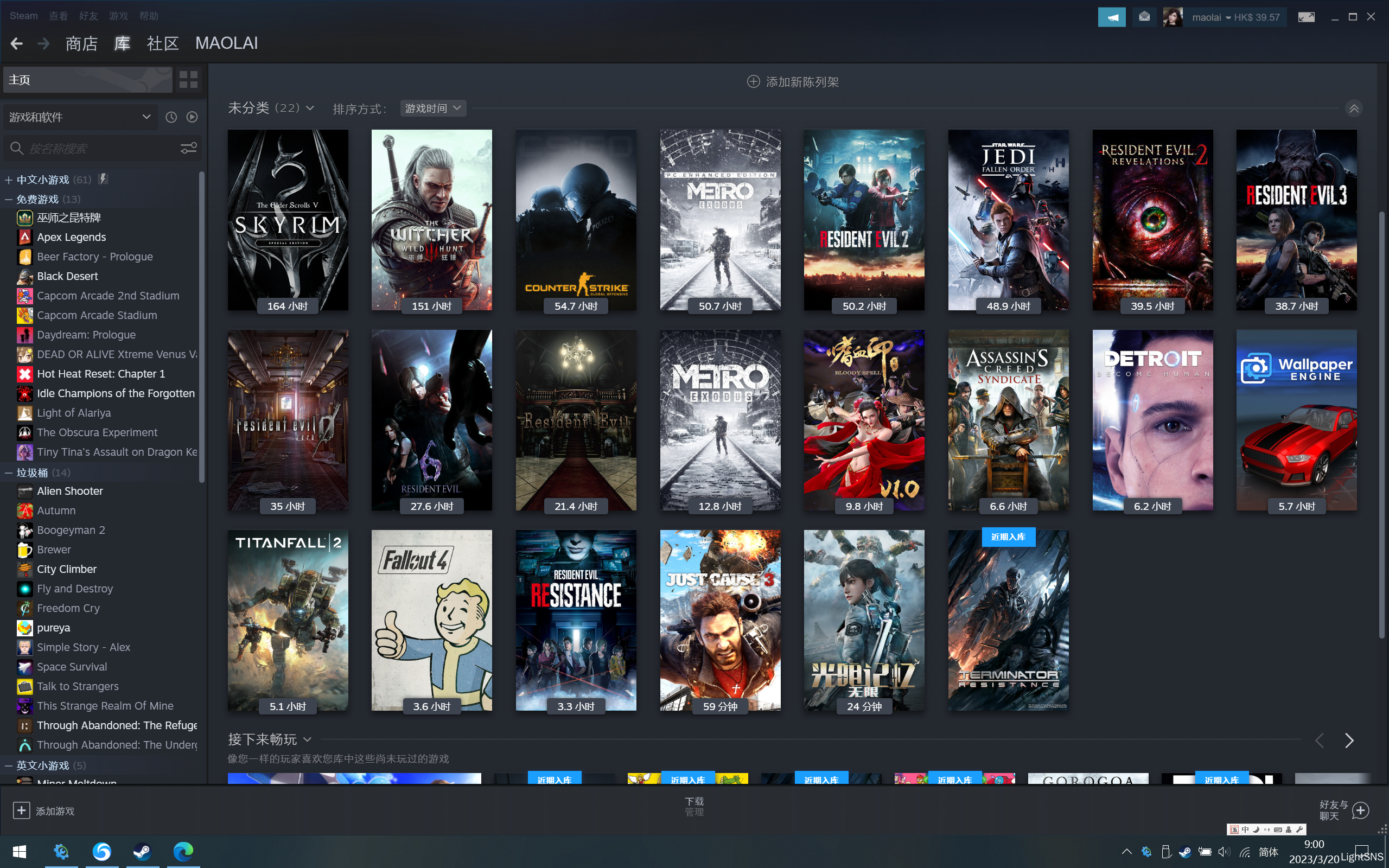Open the inbox envelope icon

(1144, 17)
